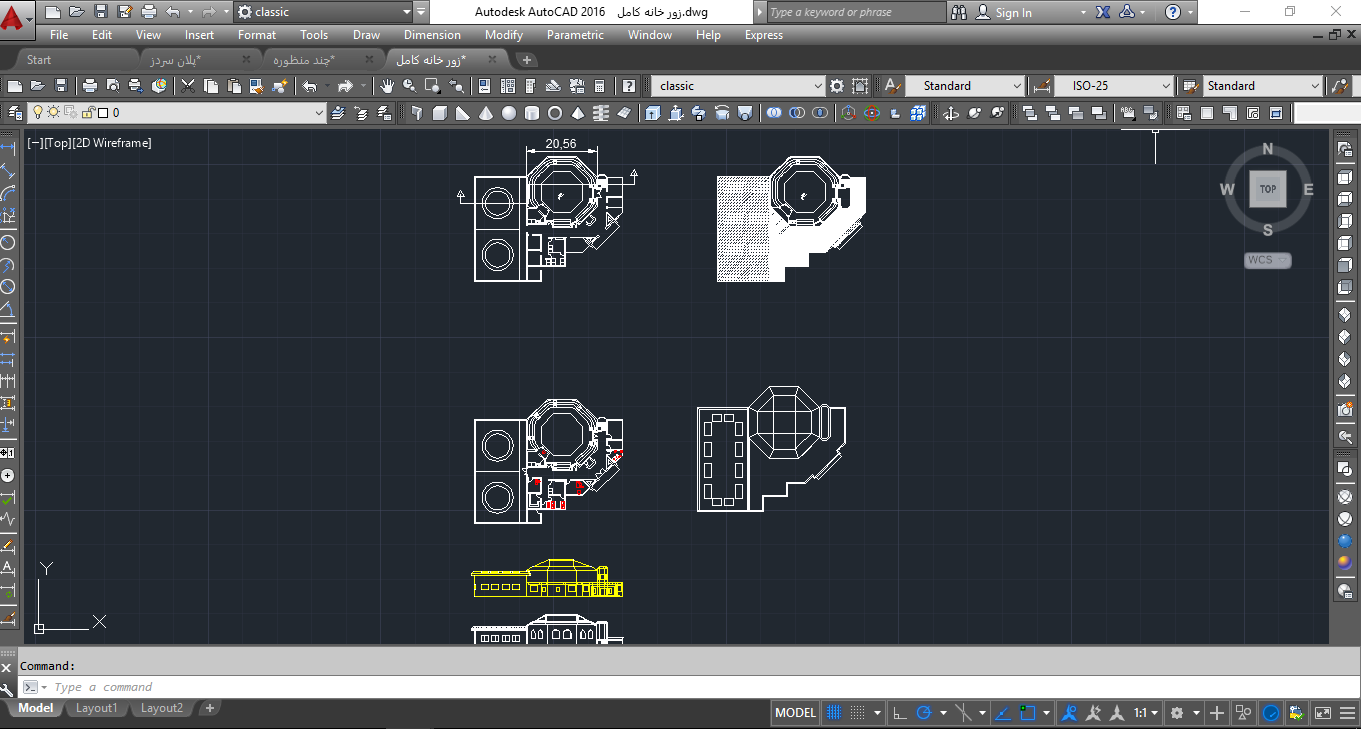This screenshot has height=729, width=1361.
Task: Select the Cone solid modeling icon
Action: coord(485,113)
